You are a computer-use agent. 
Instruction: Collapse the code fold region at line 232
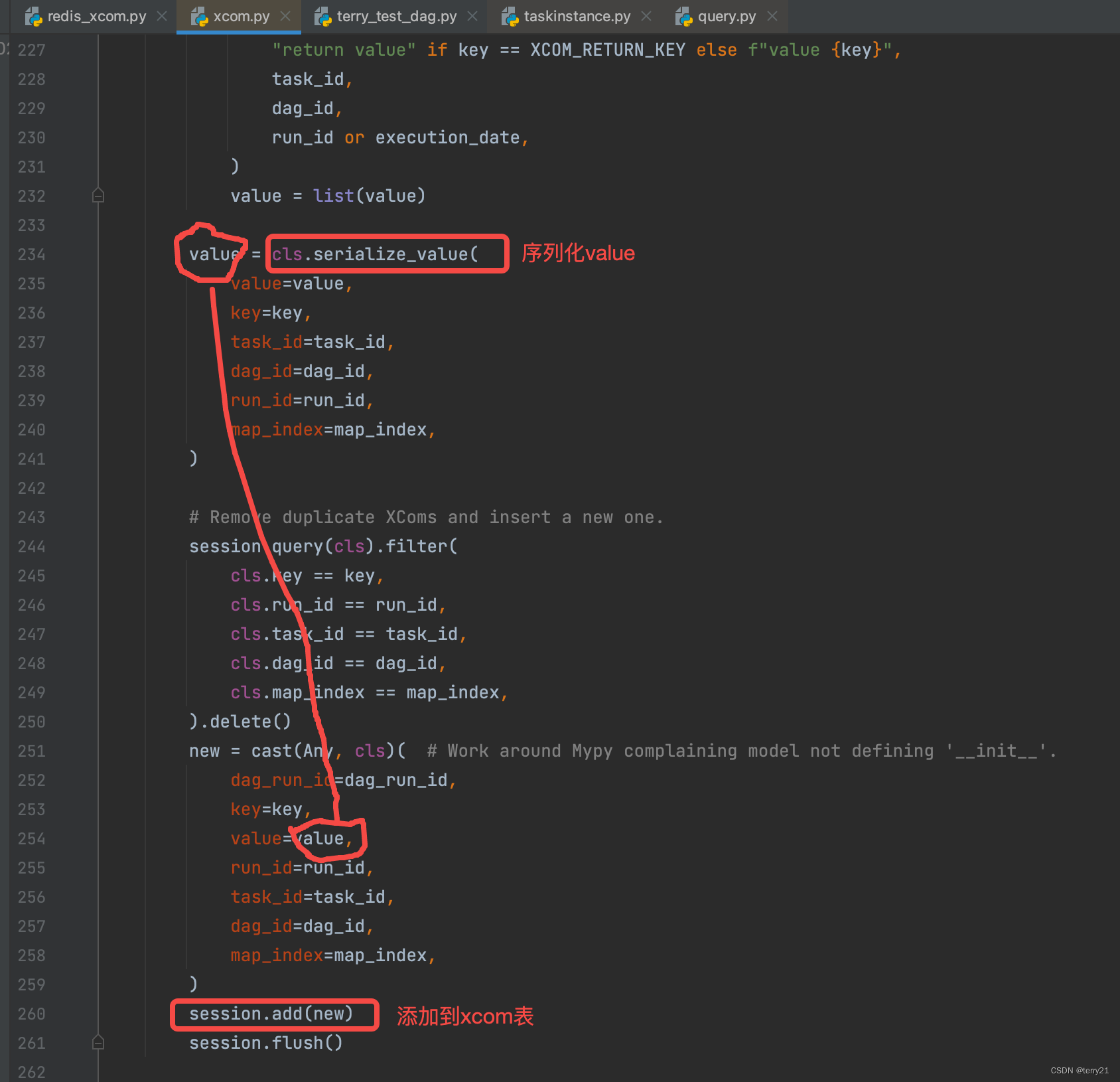point(98,194)
